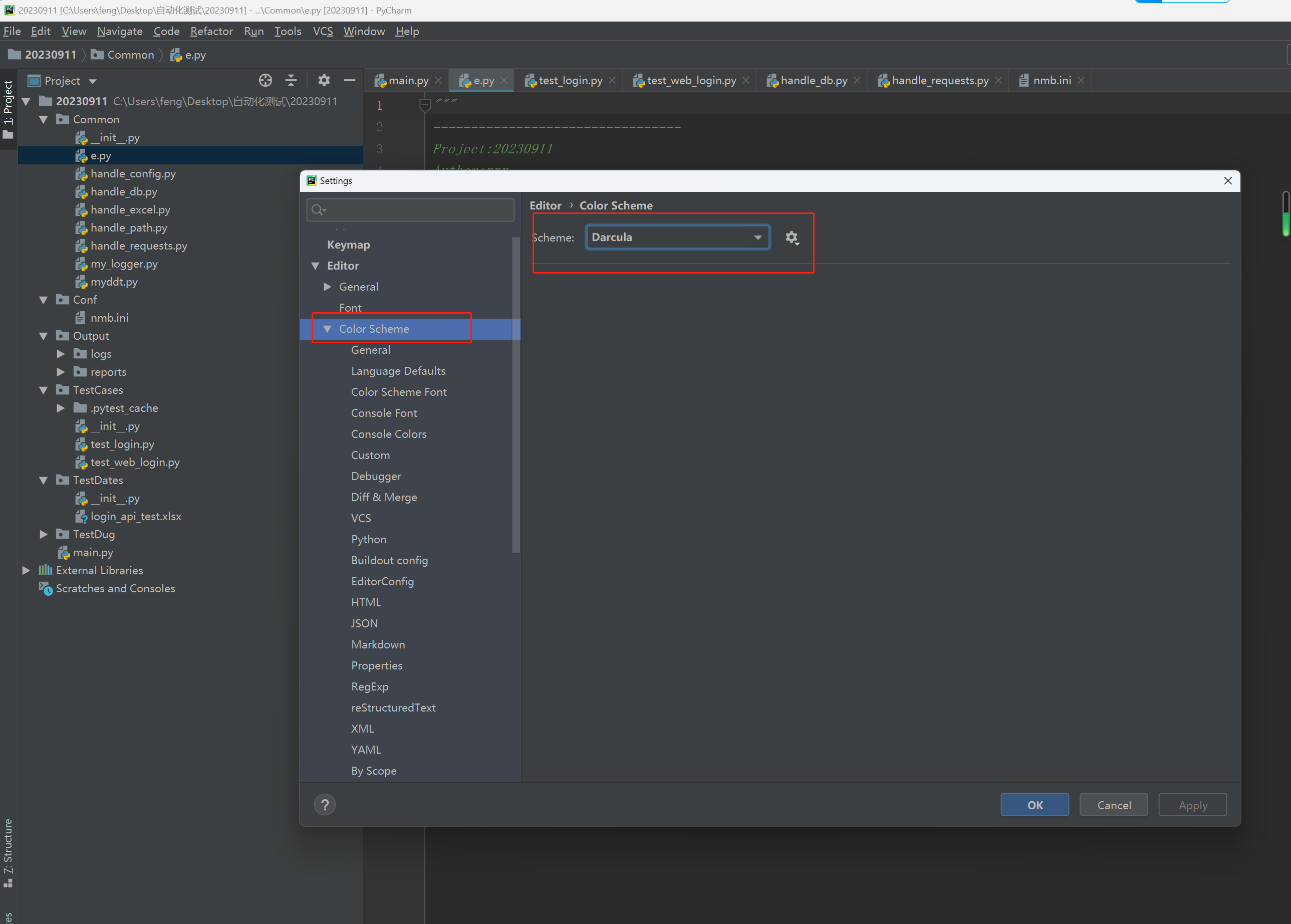
Task: Switch to the handle_db.py tab
Action: [x=813, y=80]
